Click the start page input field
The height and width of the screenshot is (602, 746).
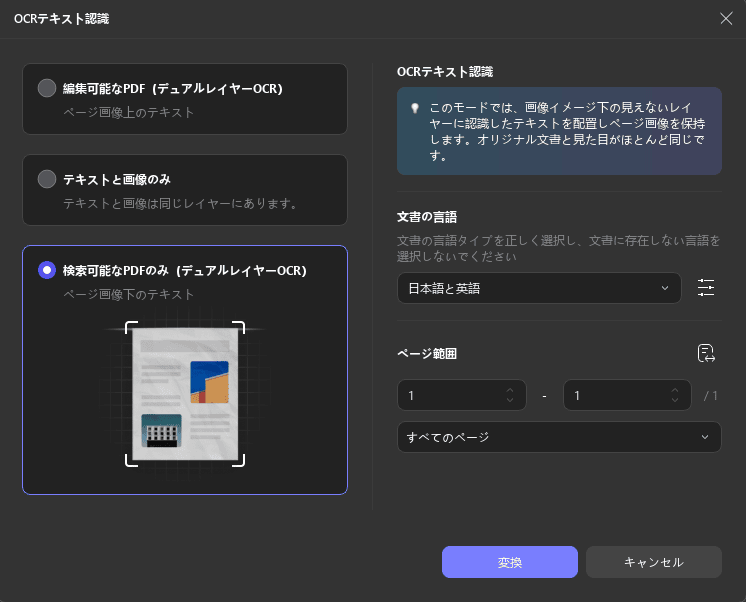[450, 395]
